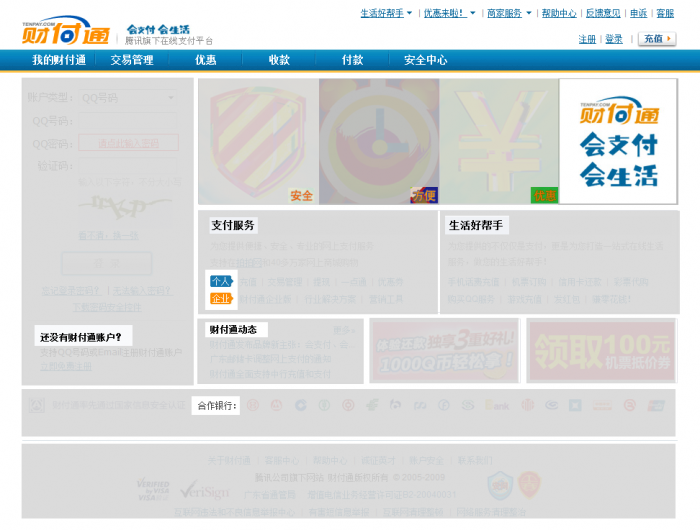This screenshot has height=530, width=700.
Task: Click the yellow 'ank' partner bank logo
Action: pos(497,405)
